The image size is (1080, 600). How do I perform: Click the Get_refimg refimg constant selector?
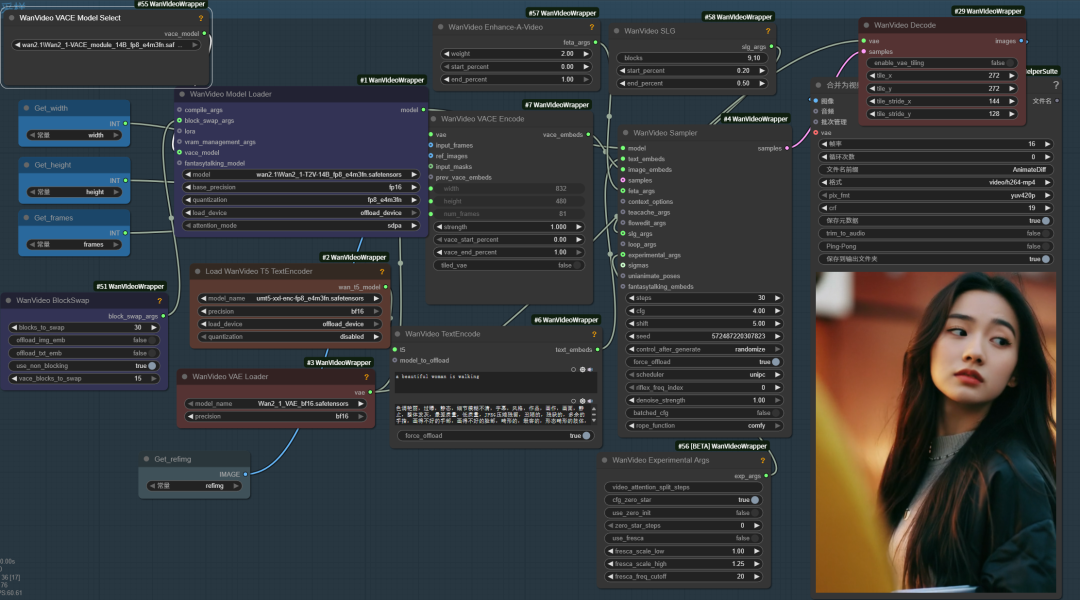click(x=194, y=486)
